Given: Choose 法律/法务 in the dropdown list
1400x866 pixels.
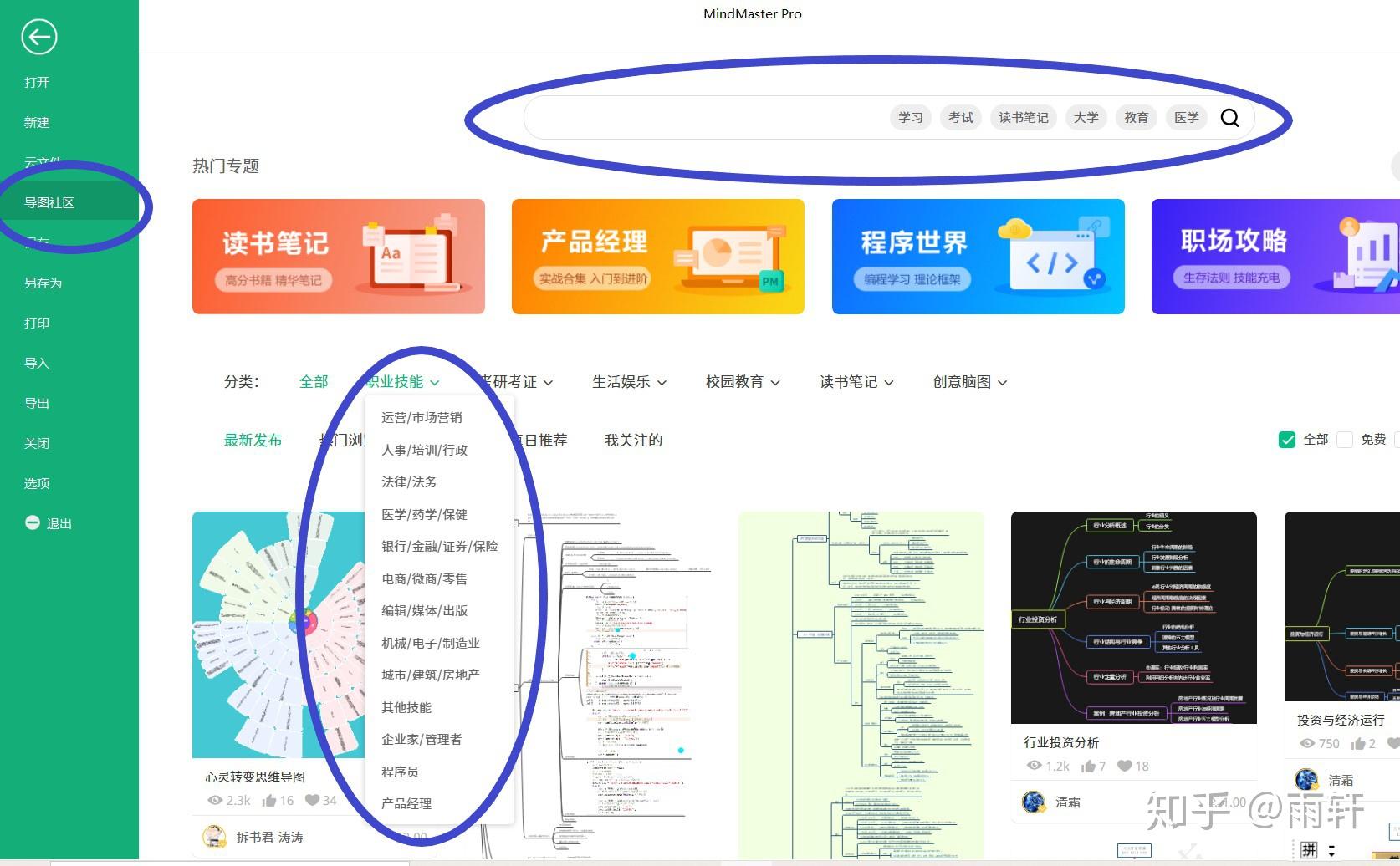Looking at the screenshot, I should coord(409,481).
